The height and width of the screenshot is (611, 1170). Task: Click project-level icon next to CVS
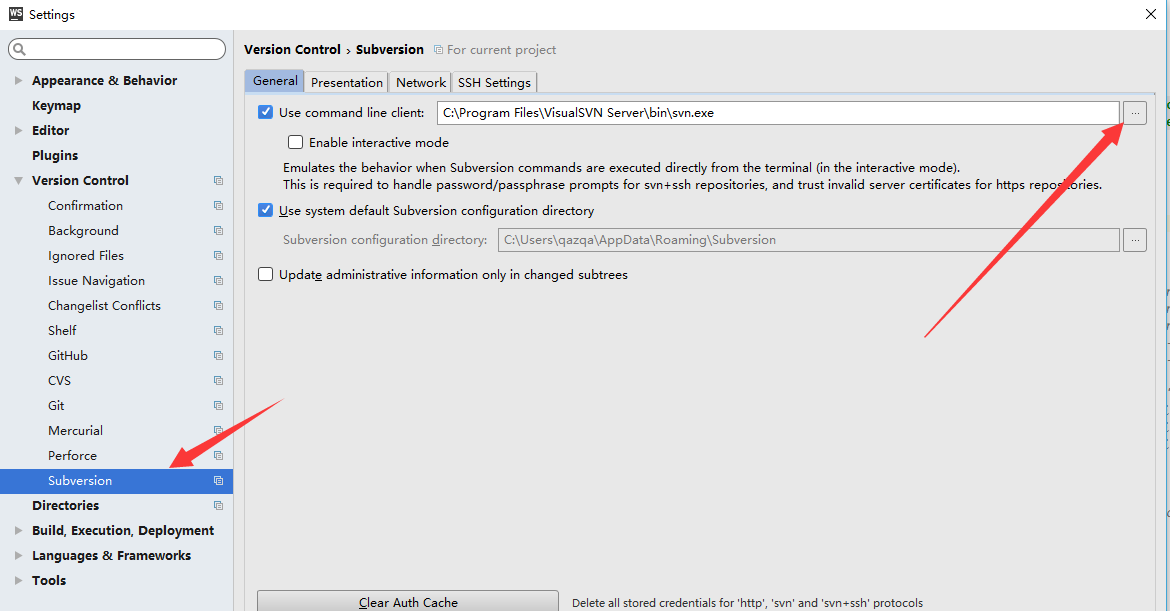(218, 380)
